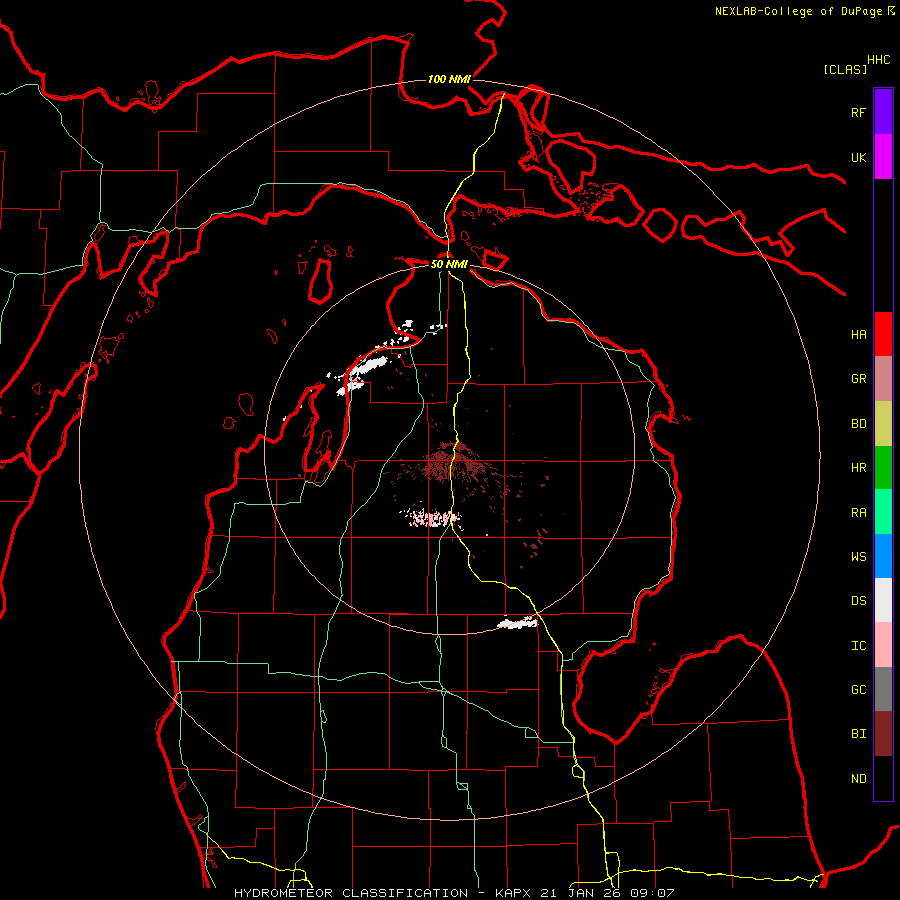Click the HYDROMETEOR CLASSIFICATION title text
The width and height of the screenshot is (900, 900).
pos(351,893)
